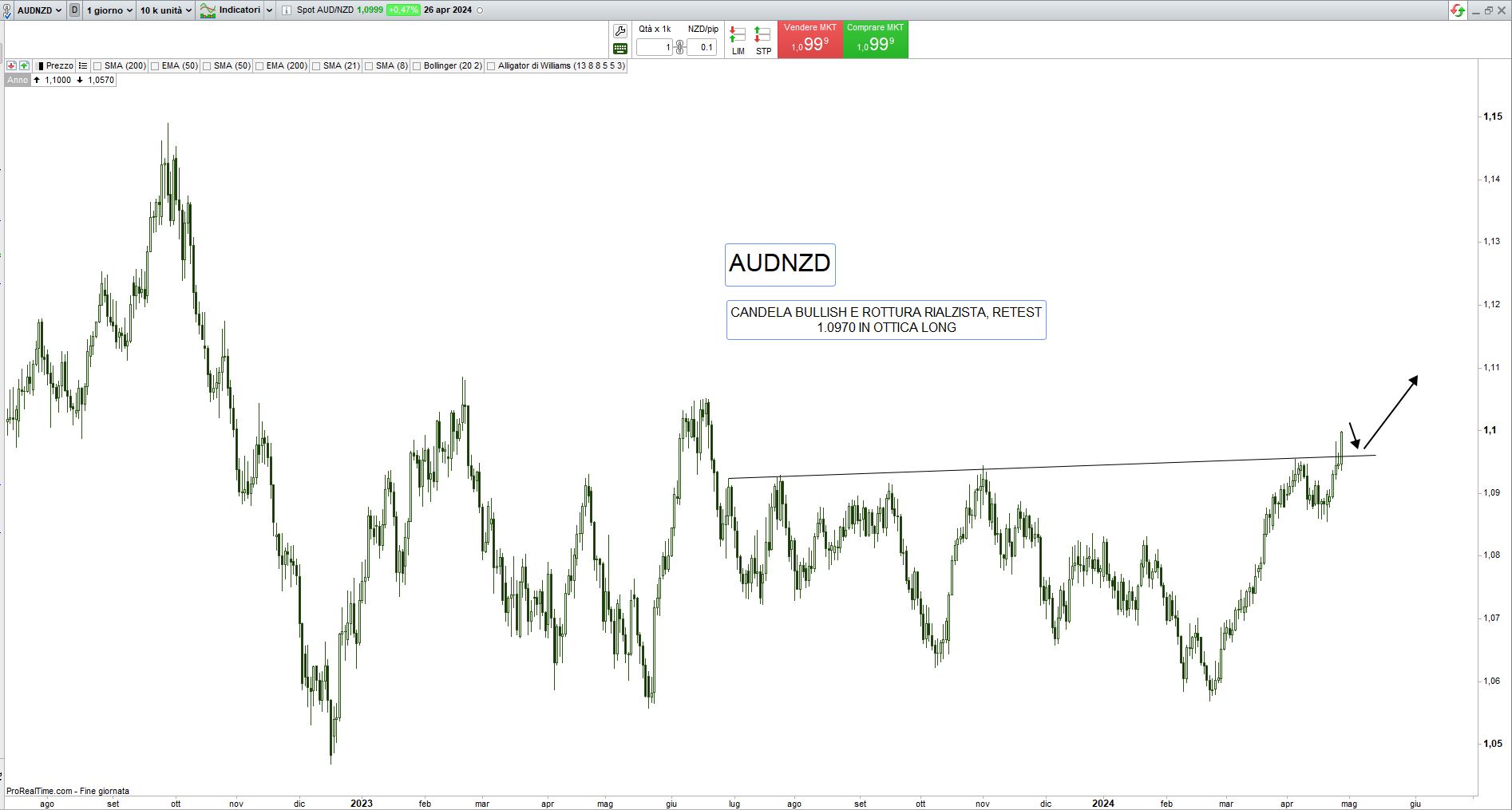
Task: Click the 'giu' 2024 label at axis end
Action: (1415, 804)
